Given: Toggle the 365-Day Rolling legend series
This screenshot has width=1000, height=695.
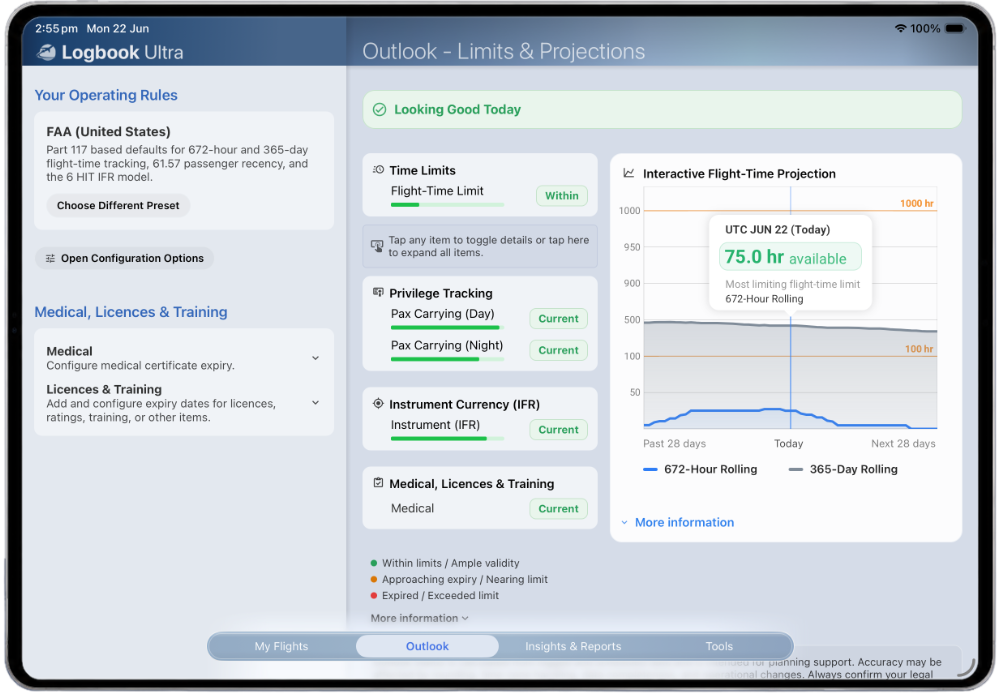Looking at the screenshot, I should 843,469.
